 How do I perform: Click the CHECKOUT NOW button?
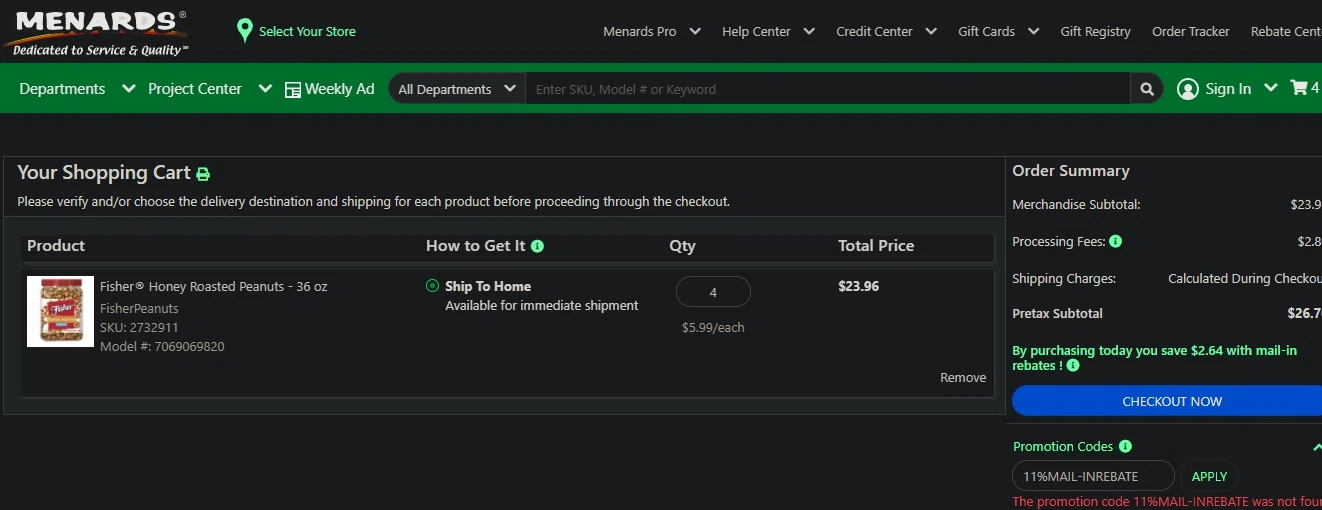[x=1172, y=401]
